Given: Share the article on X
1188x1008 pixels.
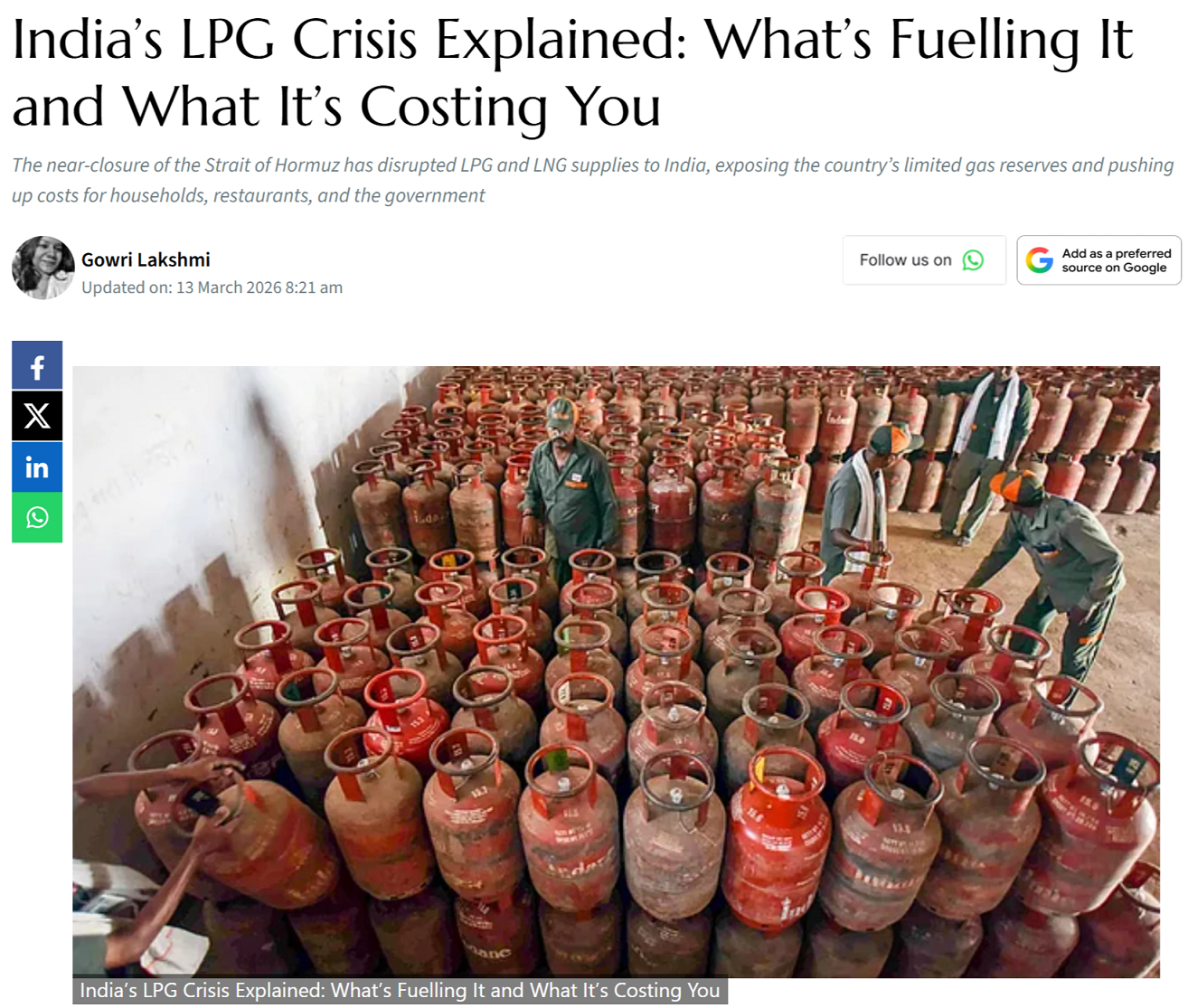Looking at the screenshot, I should [37, 416].
